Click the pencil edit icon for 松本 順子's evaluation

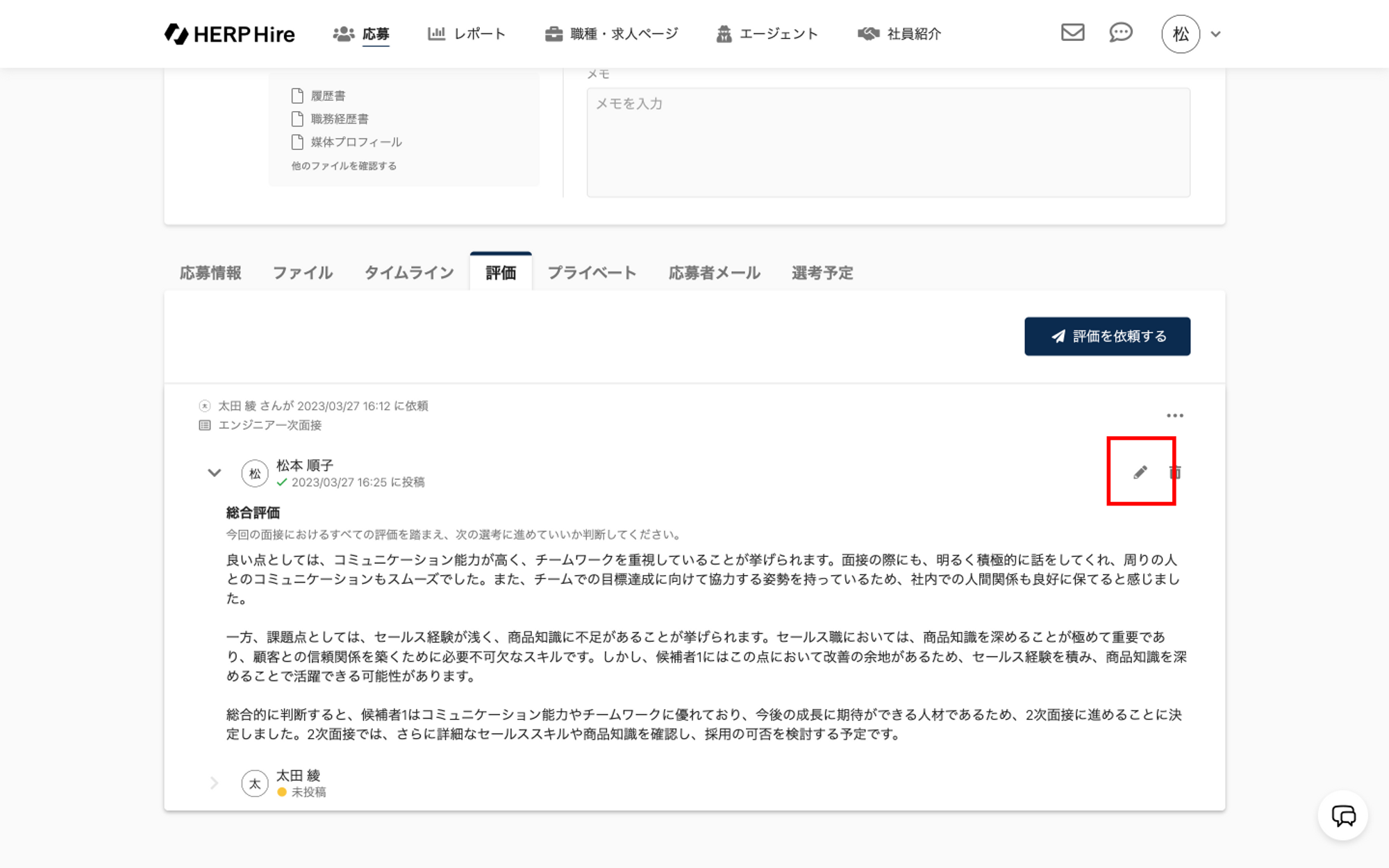(x=1140, y=472)
